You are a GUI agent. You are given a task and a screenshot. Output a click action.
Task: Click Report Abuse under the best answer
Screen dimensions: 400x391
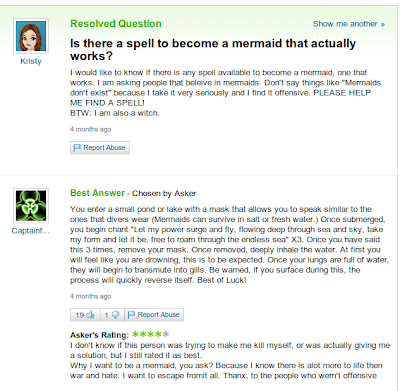point(154,315)
